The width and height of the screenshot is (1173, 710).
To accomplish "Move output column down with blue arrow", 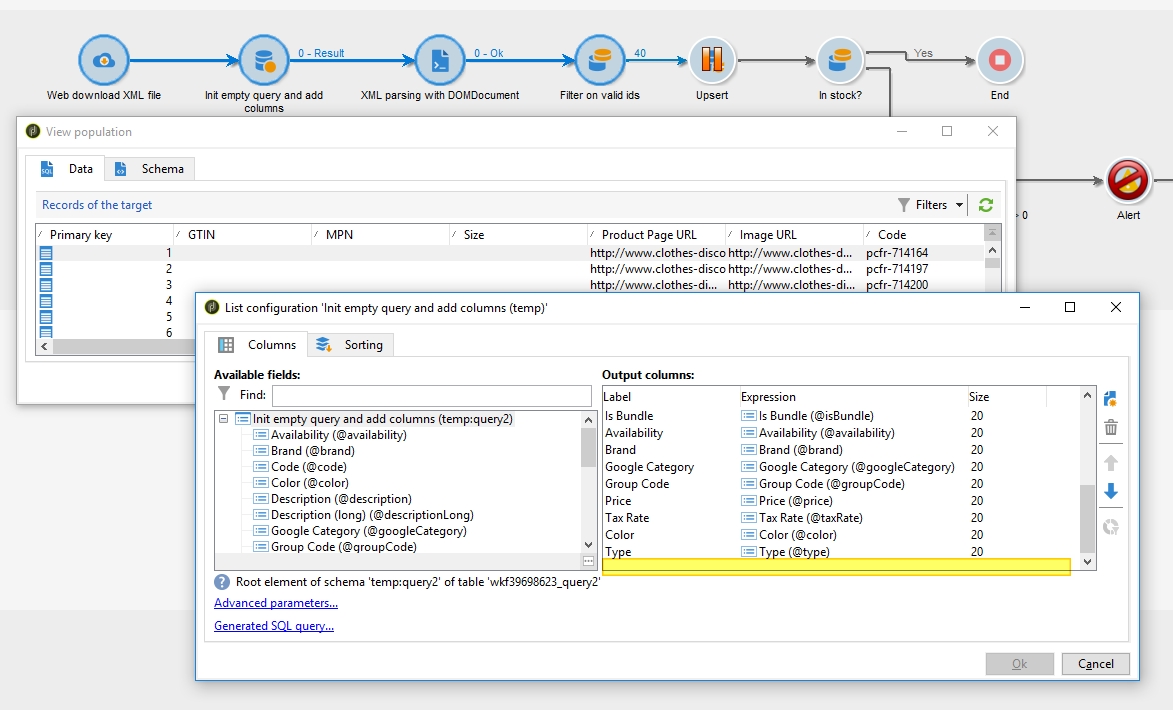I will point(1110,492).
